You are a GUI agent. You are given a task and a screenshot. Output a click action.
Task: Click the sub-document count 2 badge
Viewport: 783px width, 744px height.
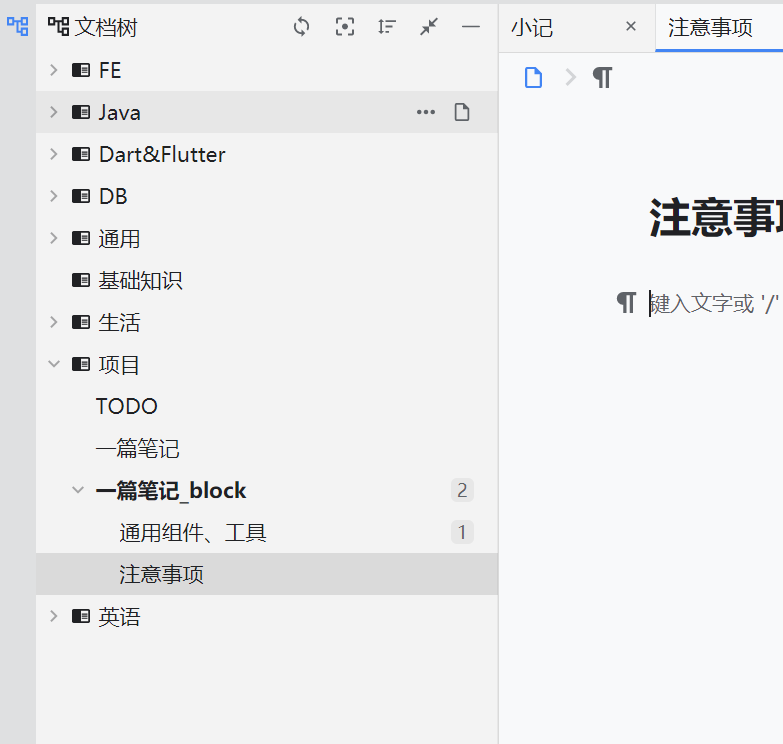[x=462, y=490]
